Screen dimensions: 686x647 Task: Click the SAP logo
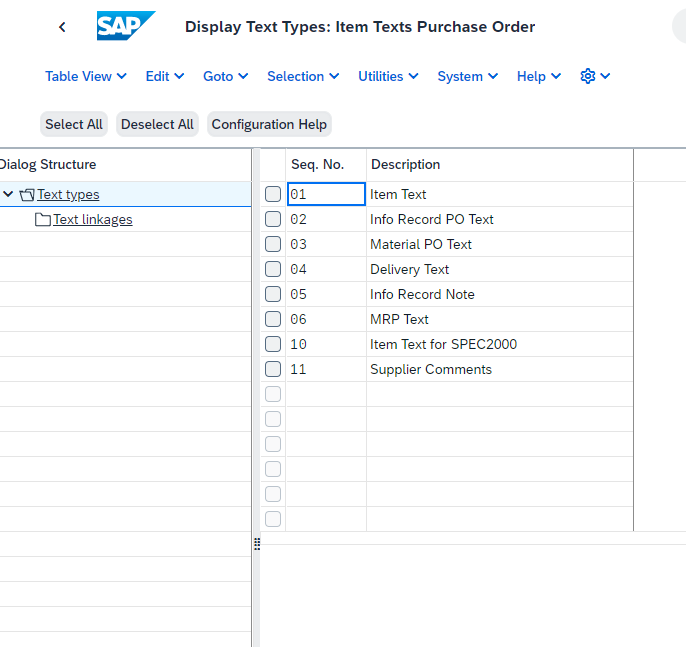[x=126, y=26]
